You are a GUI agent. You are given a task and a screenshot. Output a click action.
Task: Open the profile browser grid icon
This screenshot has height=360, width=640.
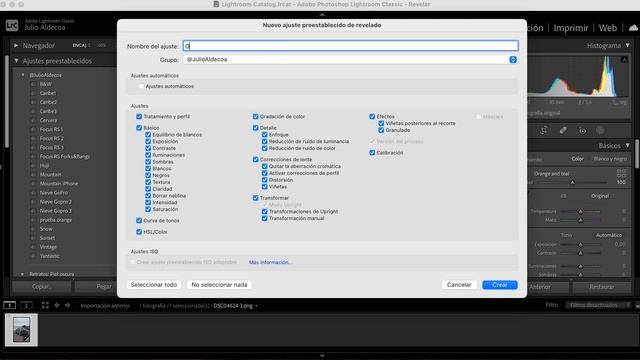(x=621, y=173)
